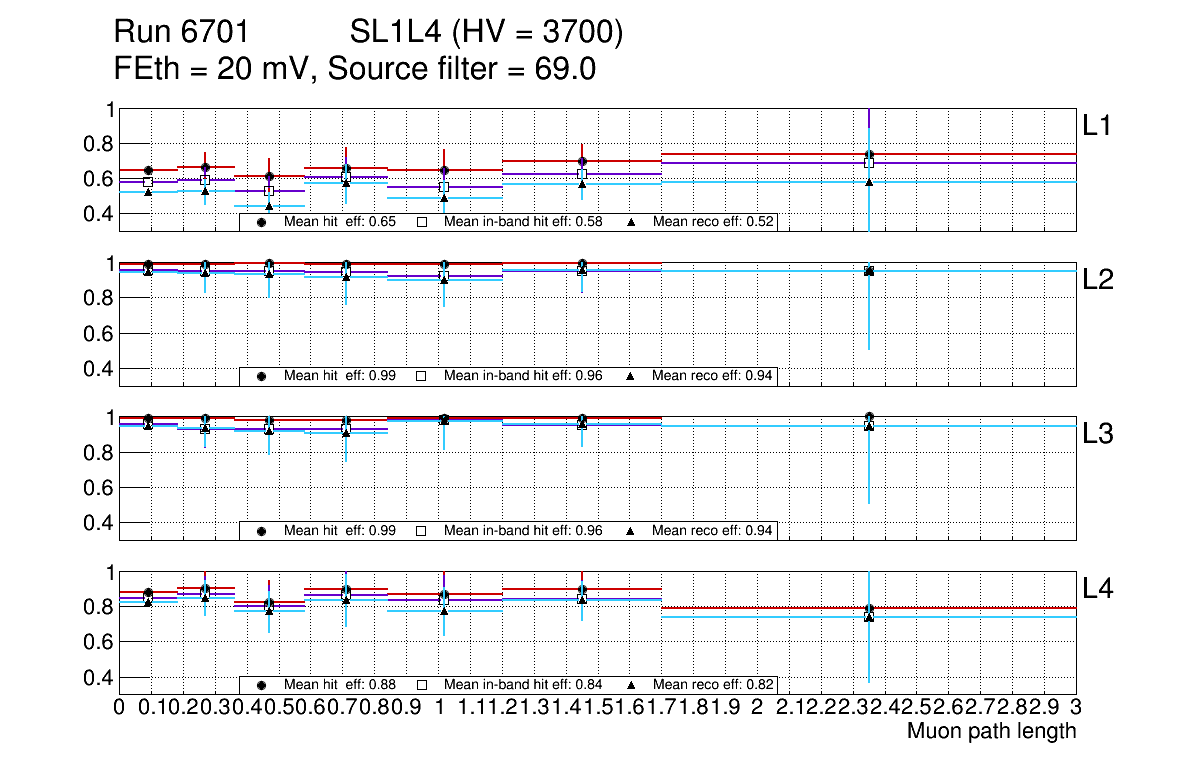Select the 'Run 6701' title text
Image resolution: width=1196 pixels, height=772 pixels.
pyautogui.click(x=181, y=34)
